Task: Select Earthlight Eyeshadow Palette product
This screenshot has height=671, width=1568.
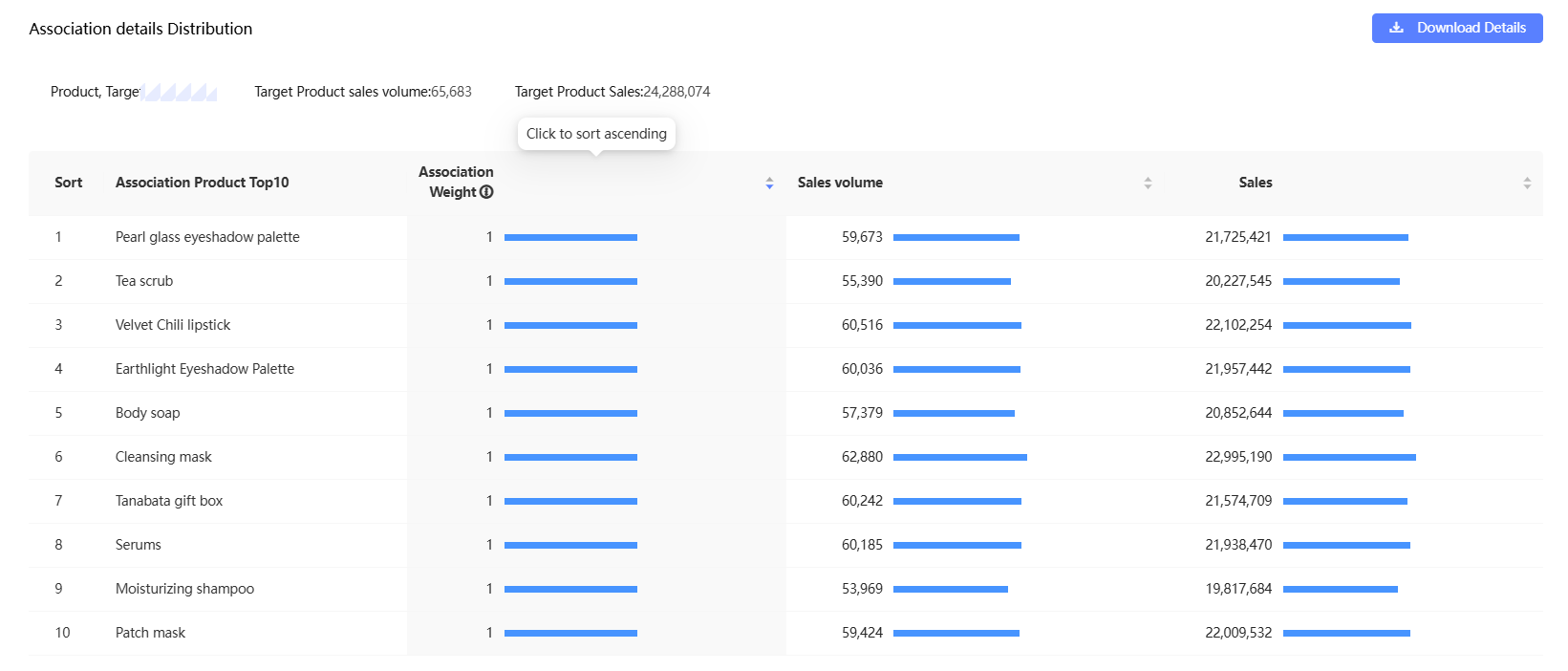Action: click(204, 369)
